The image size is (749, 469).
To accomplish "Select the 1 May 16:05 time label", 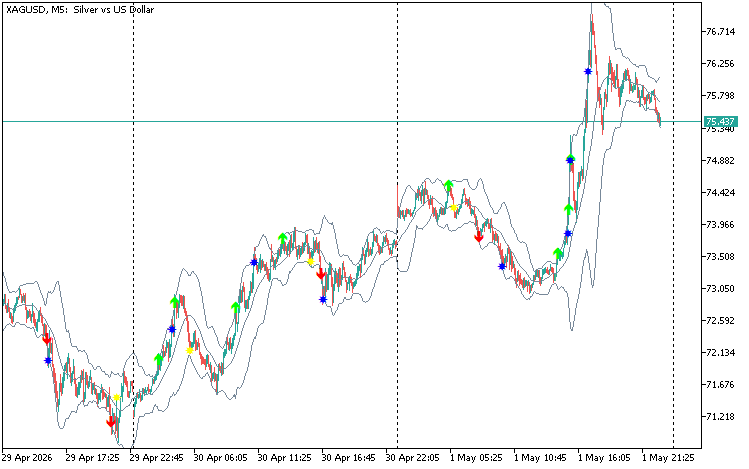I will (x=604, y=458).
